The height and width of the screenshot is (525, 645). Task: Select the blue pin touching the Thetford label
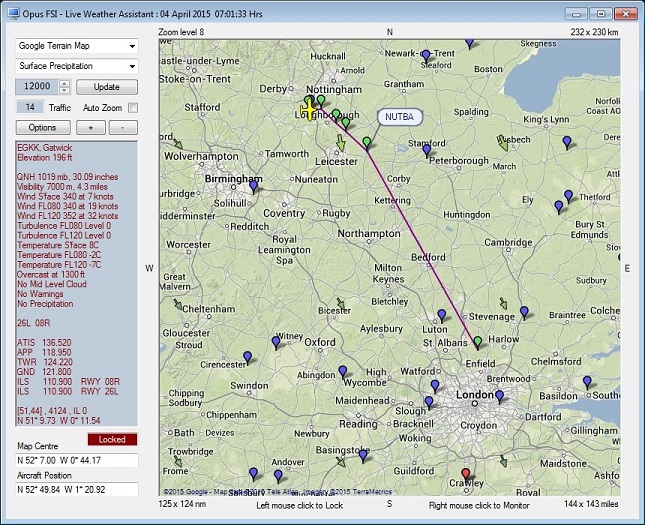pos(568,196)
